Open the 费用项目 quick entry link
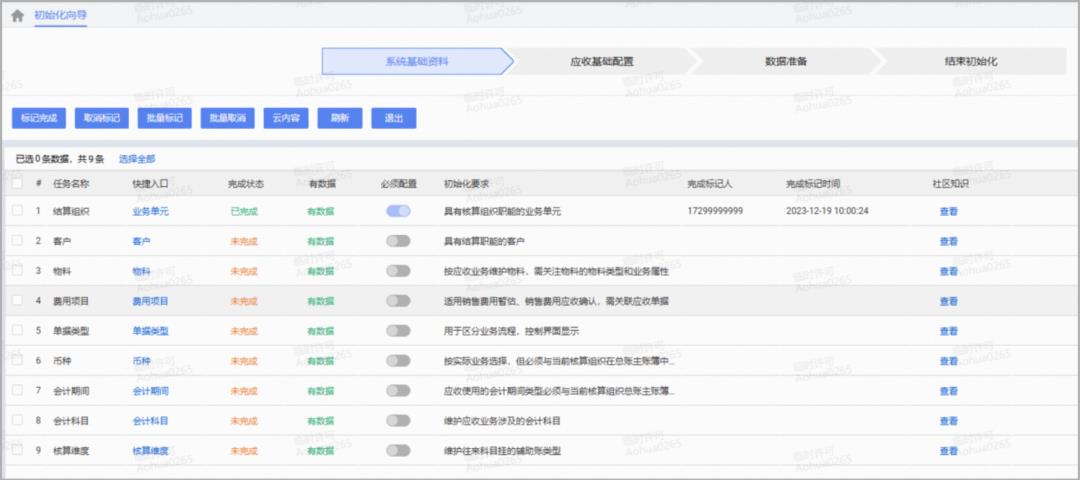The image size is (1080, 480). 150,301
